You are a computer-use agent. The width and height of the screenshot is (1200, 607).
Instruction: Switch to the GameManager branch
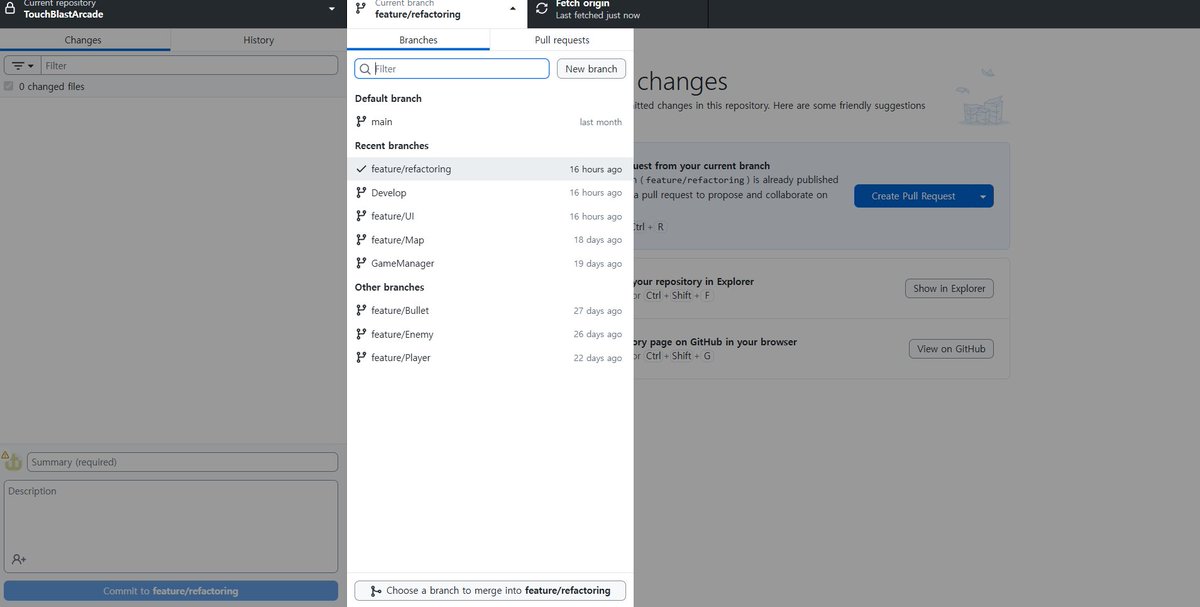click(x=490, y=263)
